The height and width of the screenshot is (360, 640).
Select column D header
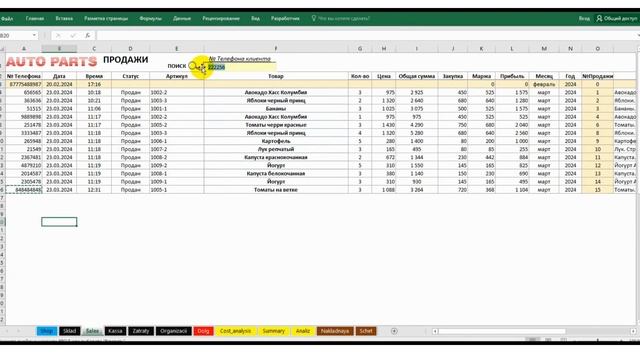tap(130, 49)
